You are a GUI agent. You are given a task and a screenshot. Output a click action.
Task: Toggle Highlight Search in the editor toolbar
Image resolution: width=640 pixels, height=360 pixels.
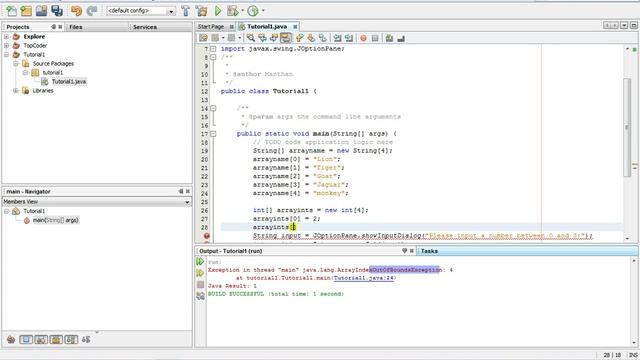(x=286, y=38)
